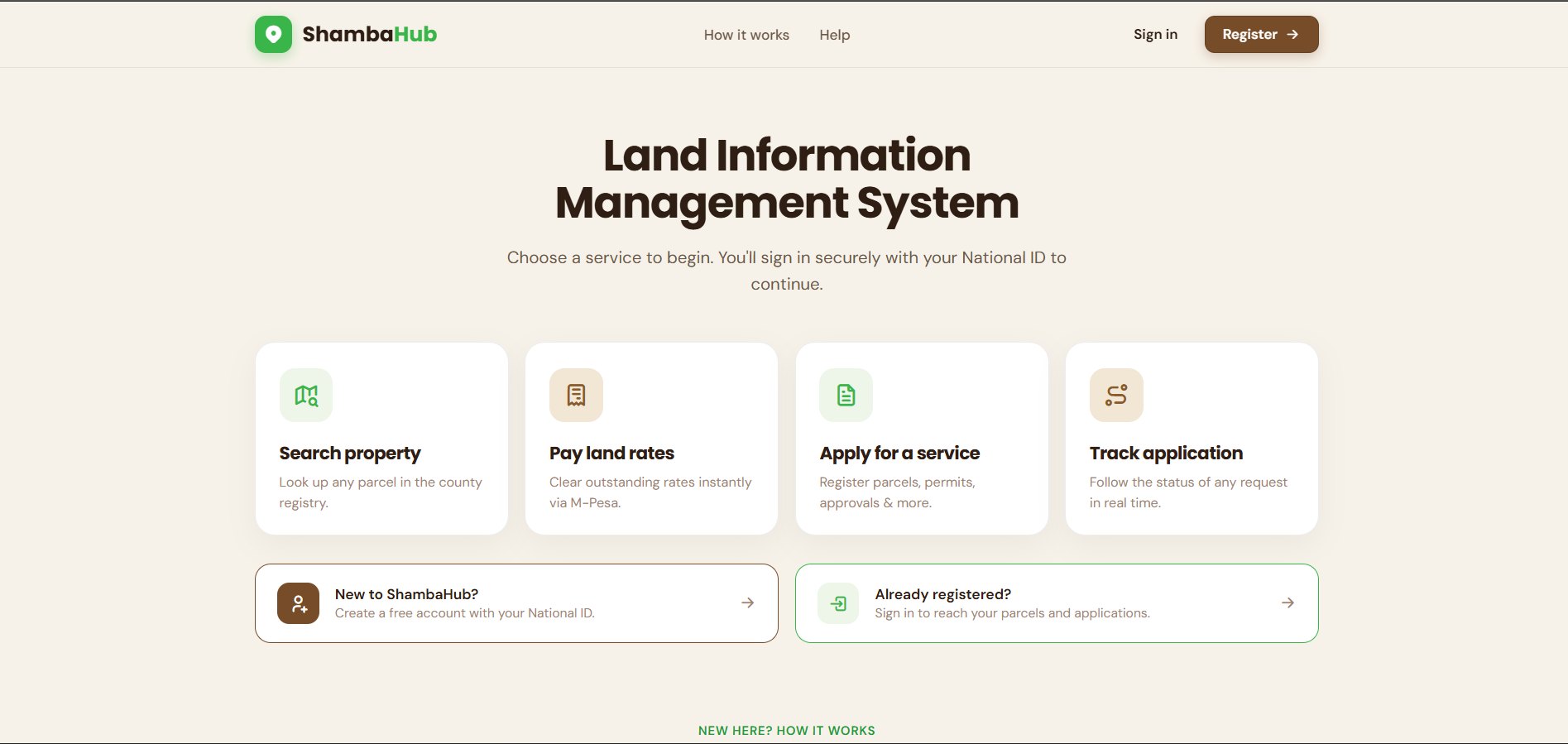Image resolution: width=1568 pixels, height=744 pixels.
Task: Open the Track application title
Action: click(1166, 453)
